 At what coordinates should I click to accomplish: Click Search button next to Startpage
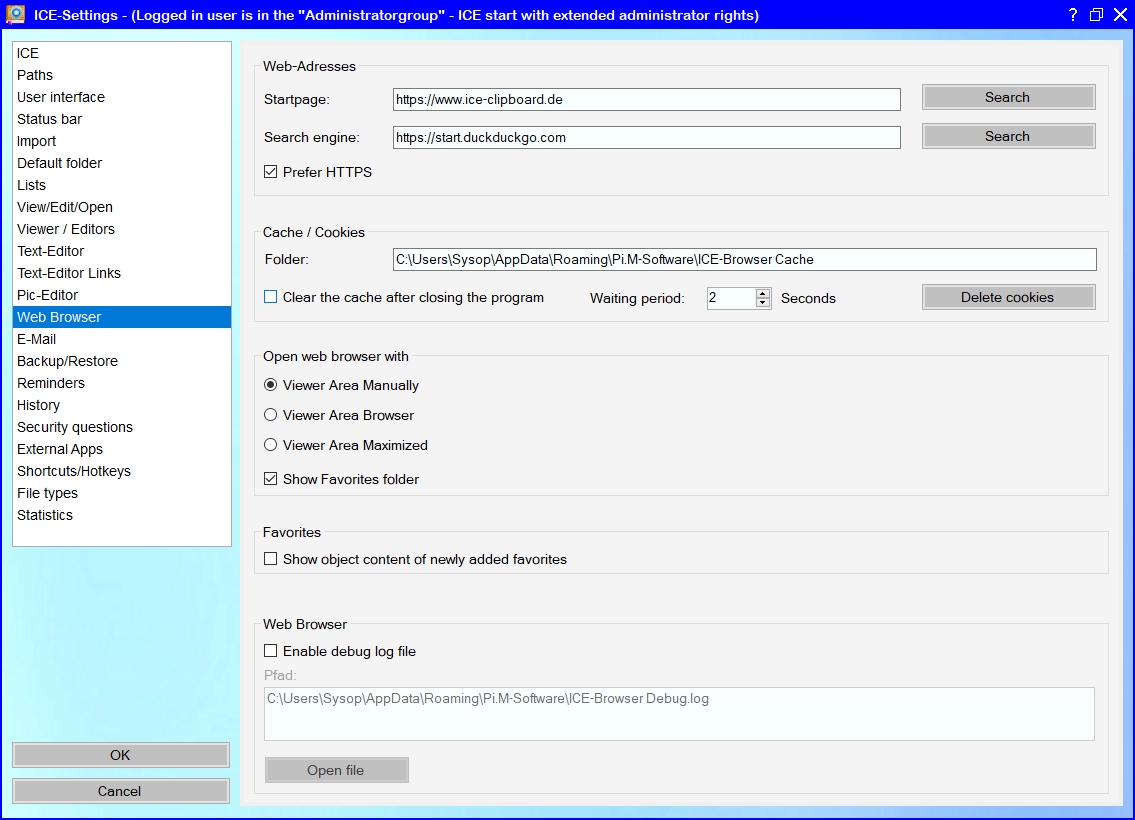[x=1008, y=97]
